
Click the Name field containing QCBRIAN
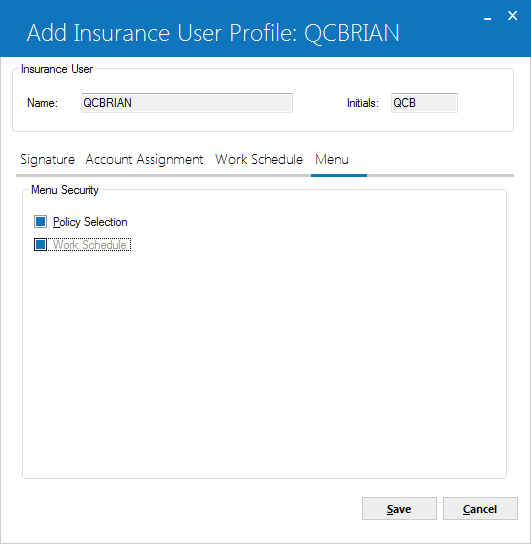[x=187, y=103]
